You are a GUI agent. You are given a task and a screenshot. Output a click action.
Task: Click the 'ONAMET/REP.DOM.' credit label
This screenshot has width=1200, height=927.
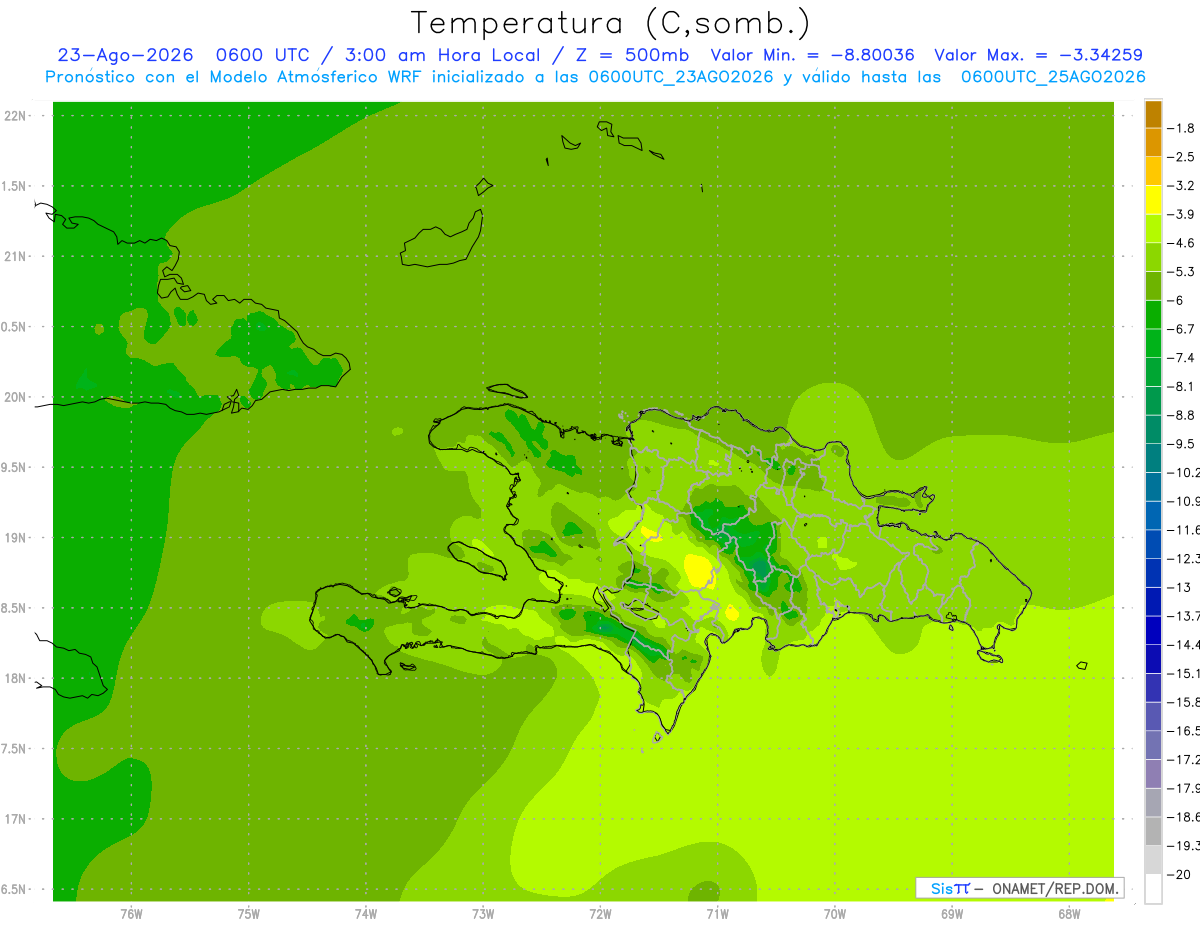pos(1054,888)
